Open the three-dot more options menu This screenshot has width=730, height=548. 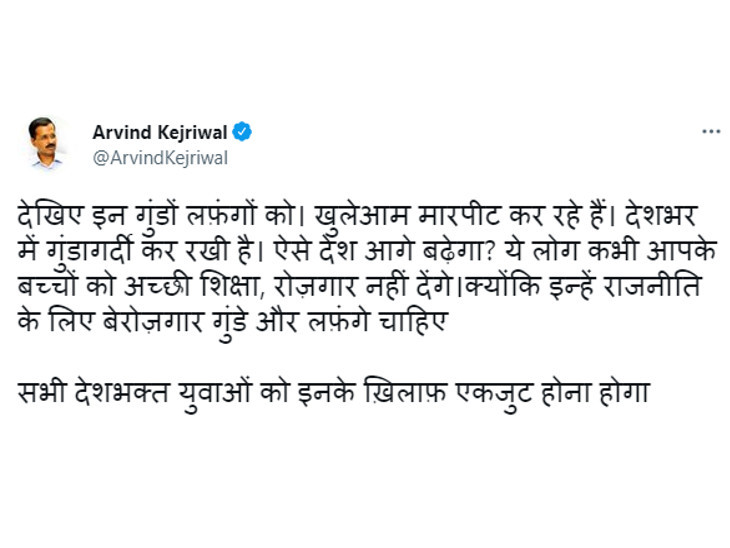point(710,131)
